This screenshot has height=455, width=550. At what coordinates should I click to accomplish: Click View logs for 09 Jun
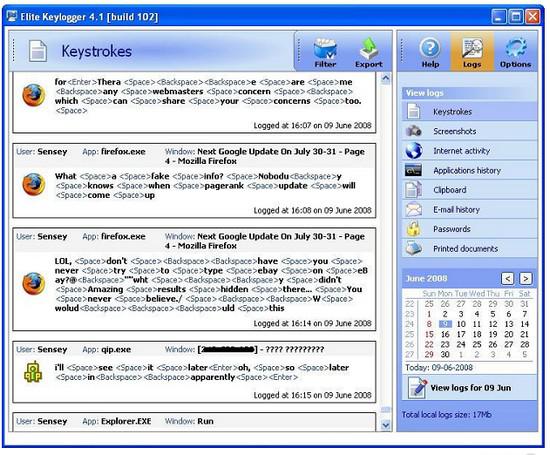469,388
